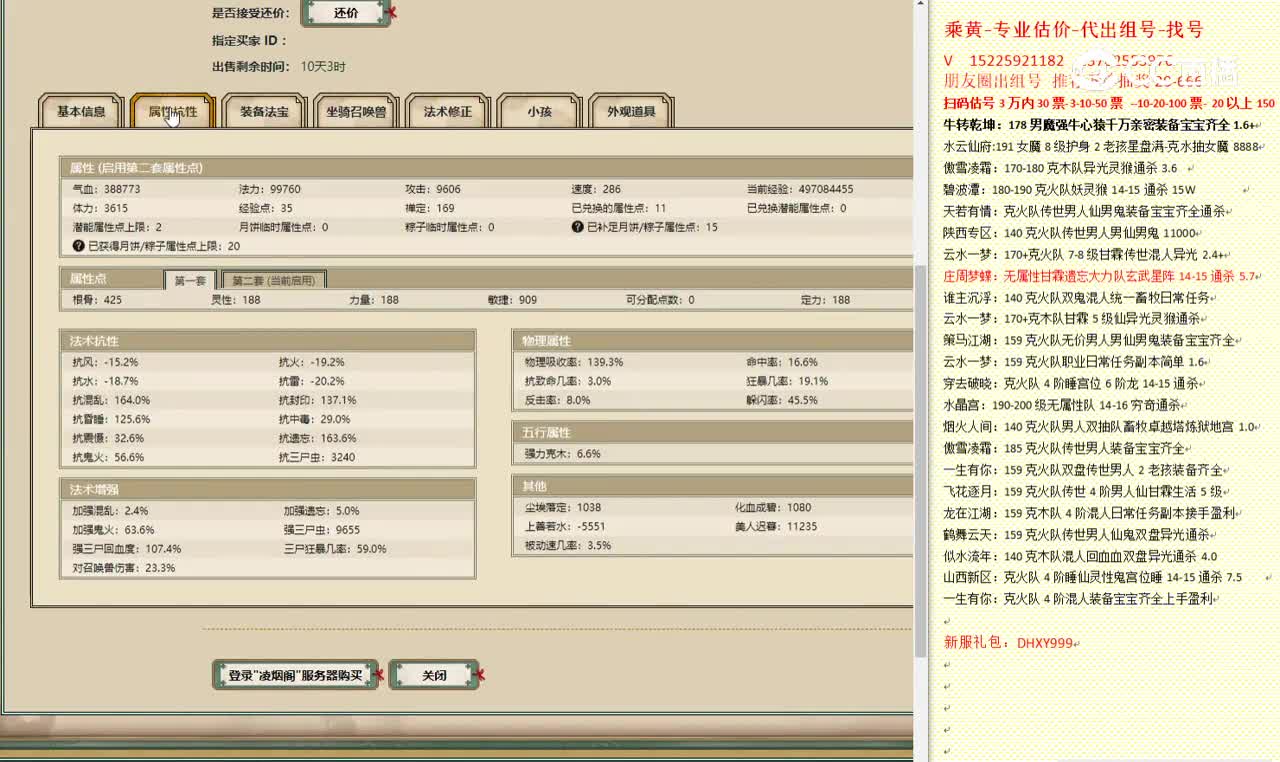The image size is (1280, 762).
Task: Switch to the 法术修正 tab
Action: [x=447, y=112]
